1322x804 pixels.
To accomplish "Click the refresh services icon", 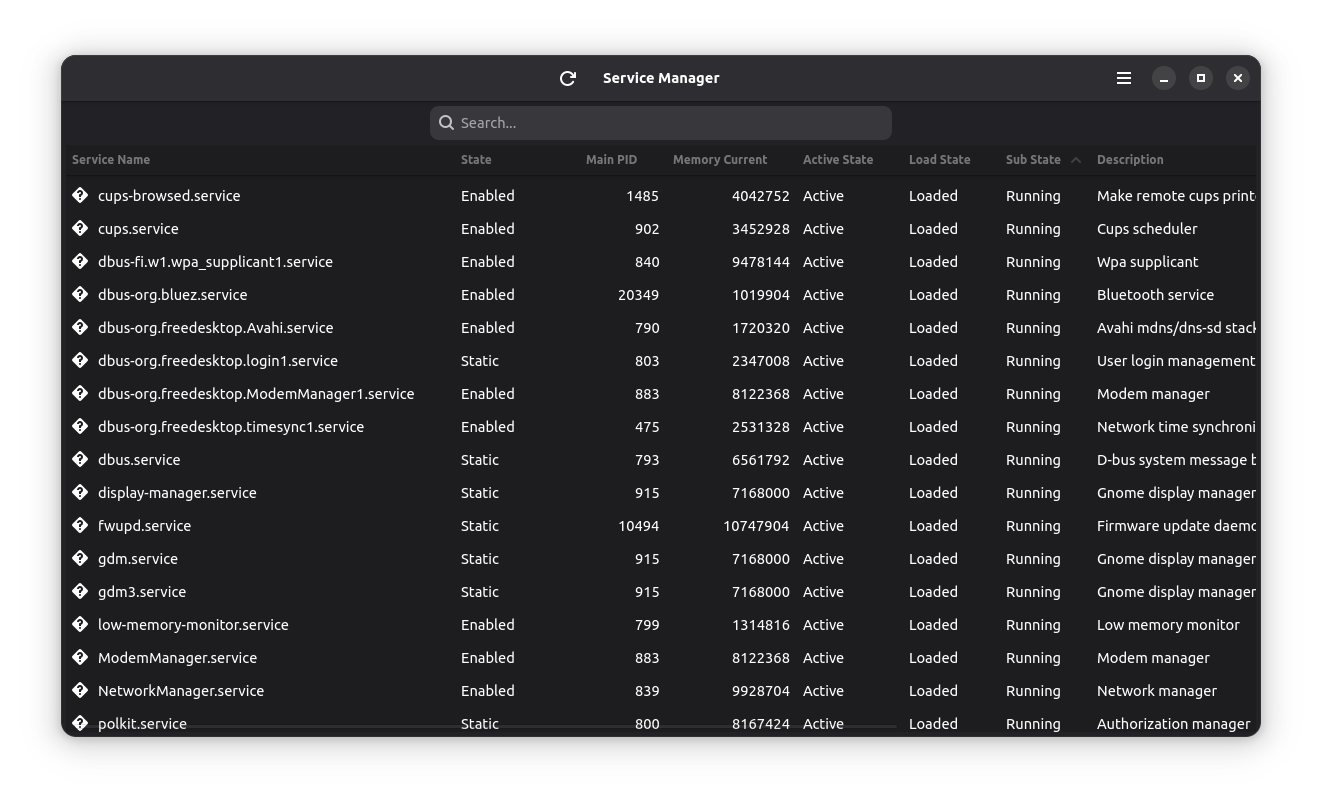I will tap(568, 78).
